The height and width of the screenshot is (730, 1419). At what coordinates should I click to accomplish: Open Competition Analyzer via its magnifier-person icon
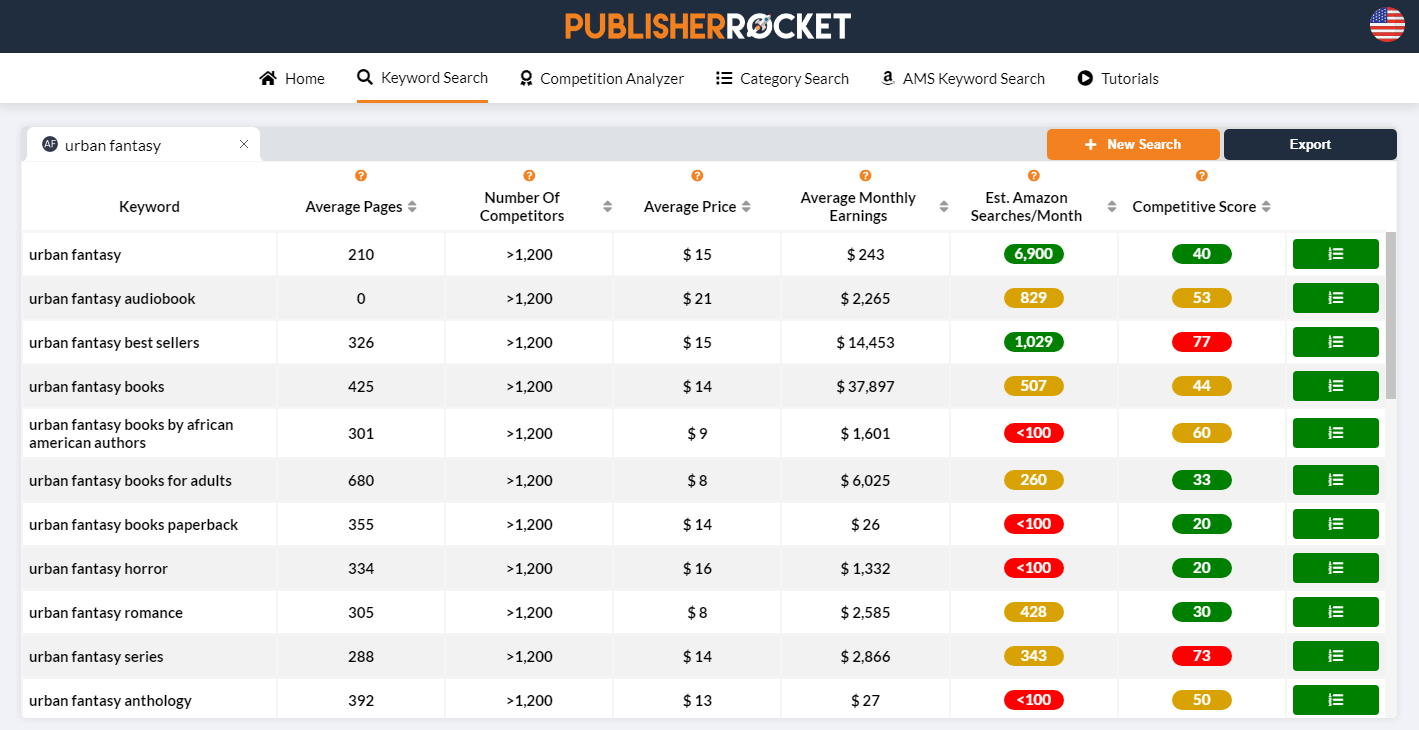tap(527, 77)
